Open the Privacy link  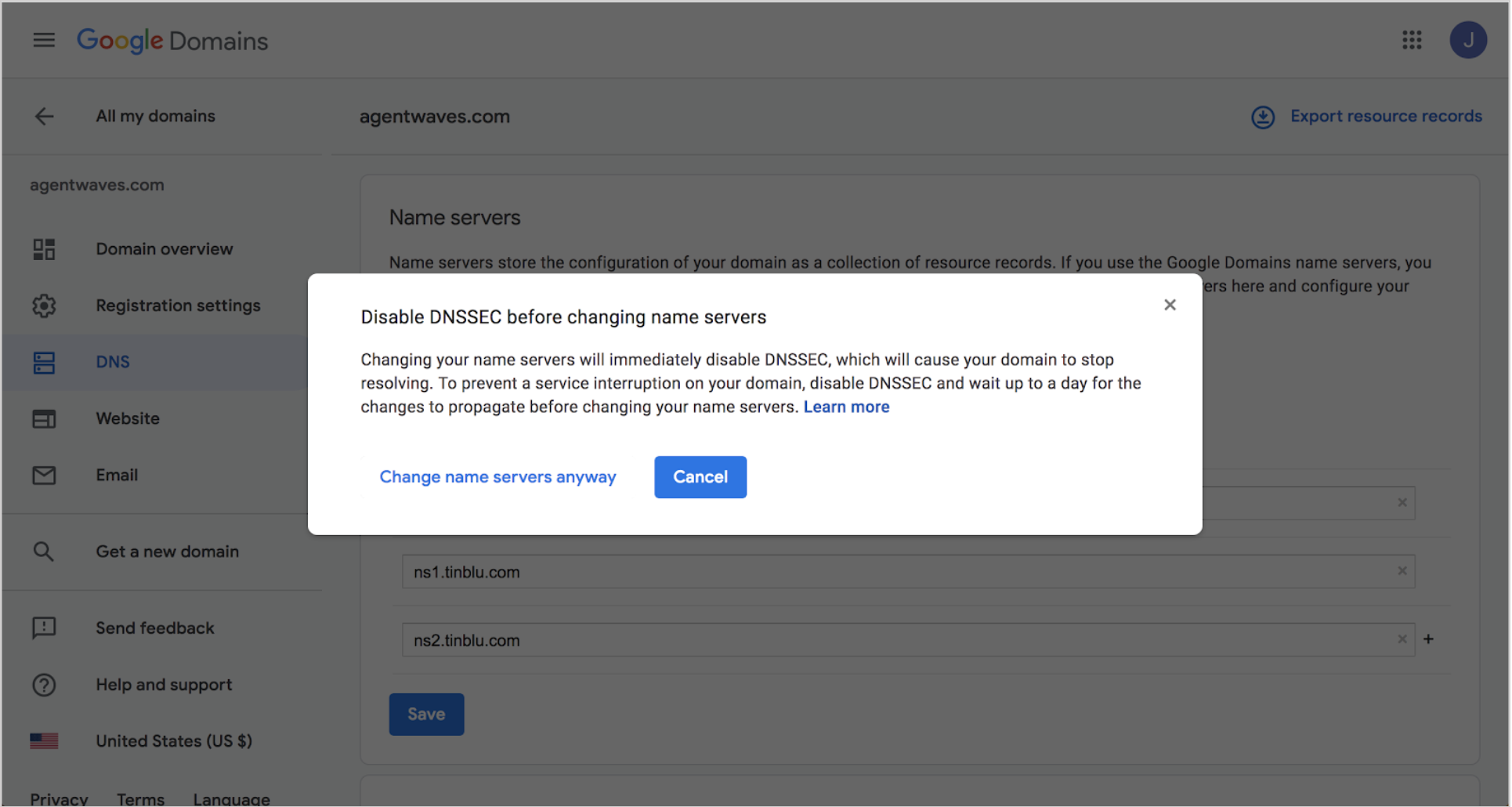[59, 798]
